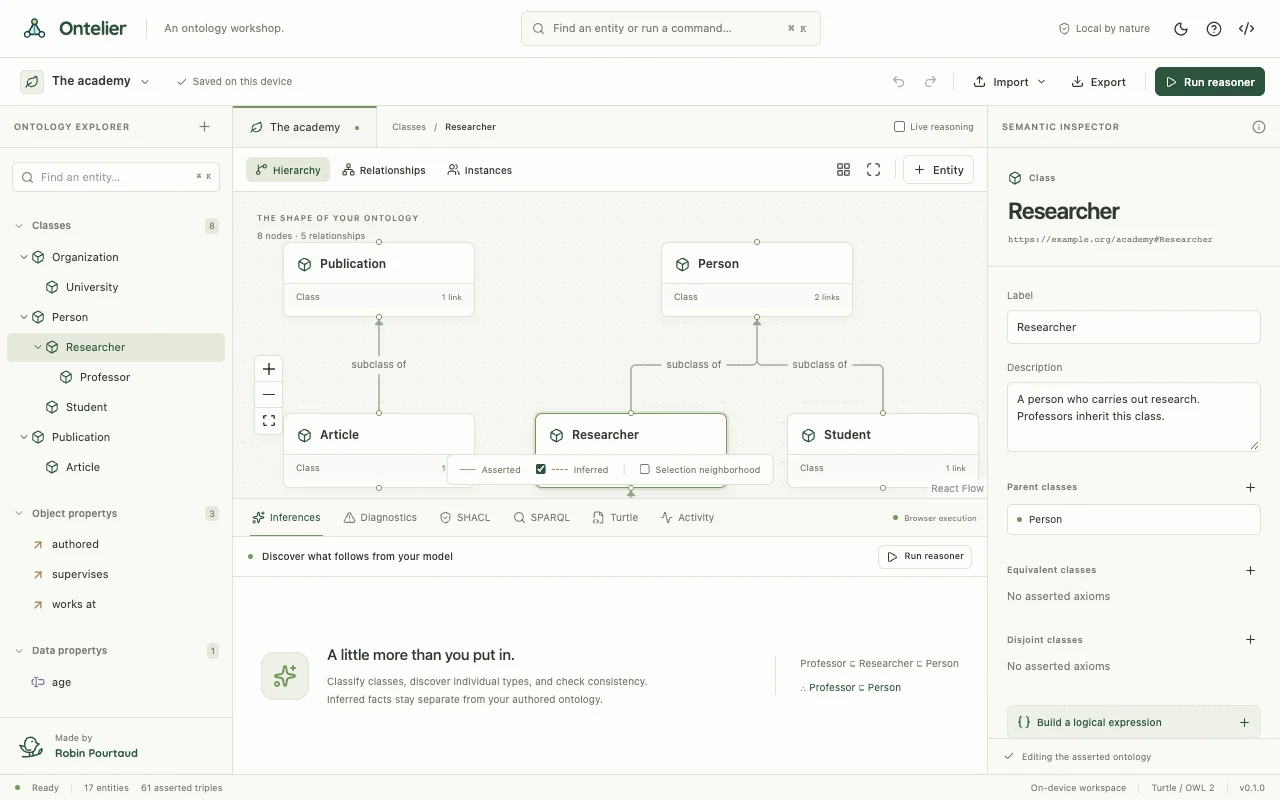Open the Diagnostics tab

click(380, 518)
